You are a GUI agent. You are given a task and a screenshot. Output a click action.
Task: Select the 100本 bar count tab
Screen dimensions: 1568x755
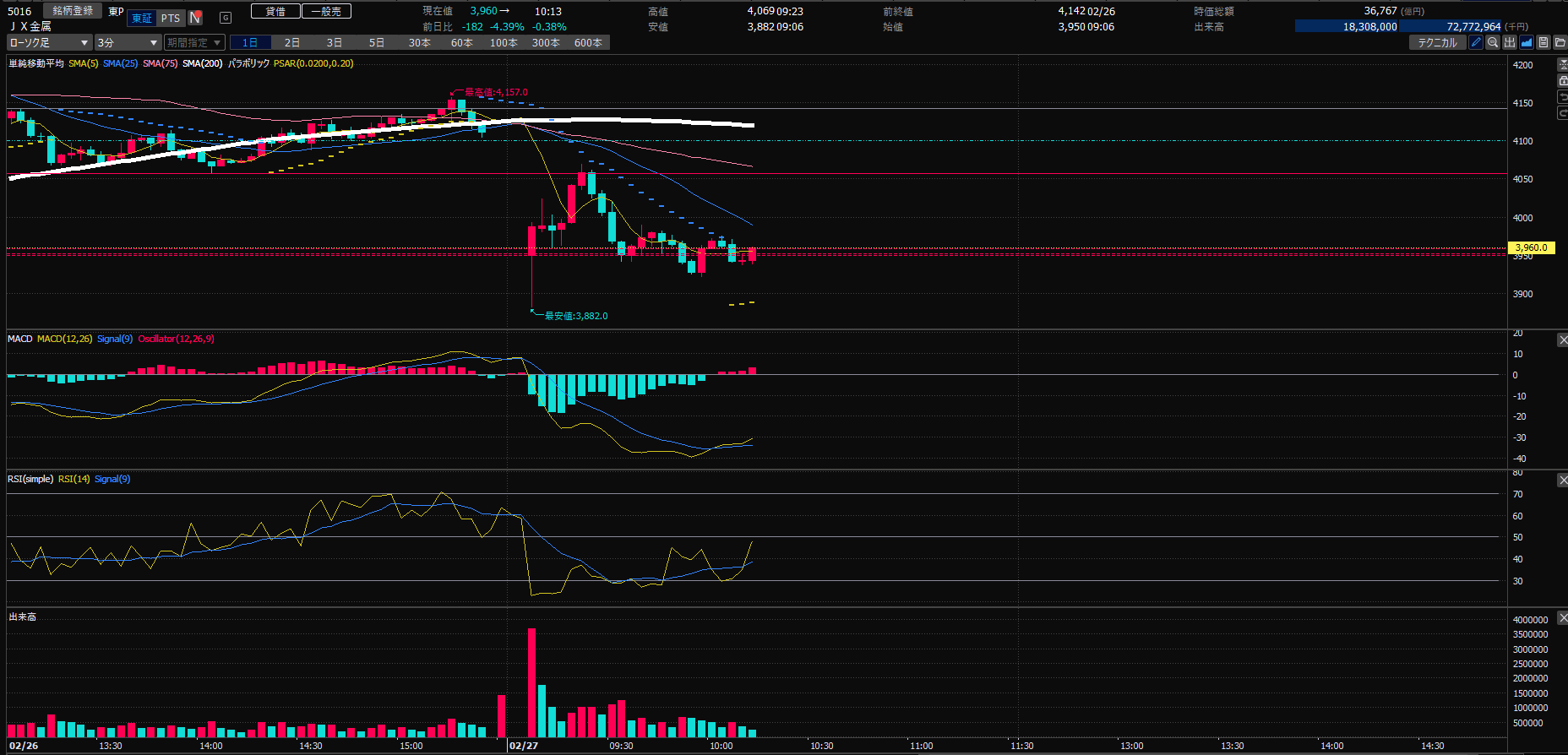tap(504, 42)
